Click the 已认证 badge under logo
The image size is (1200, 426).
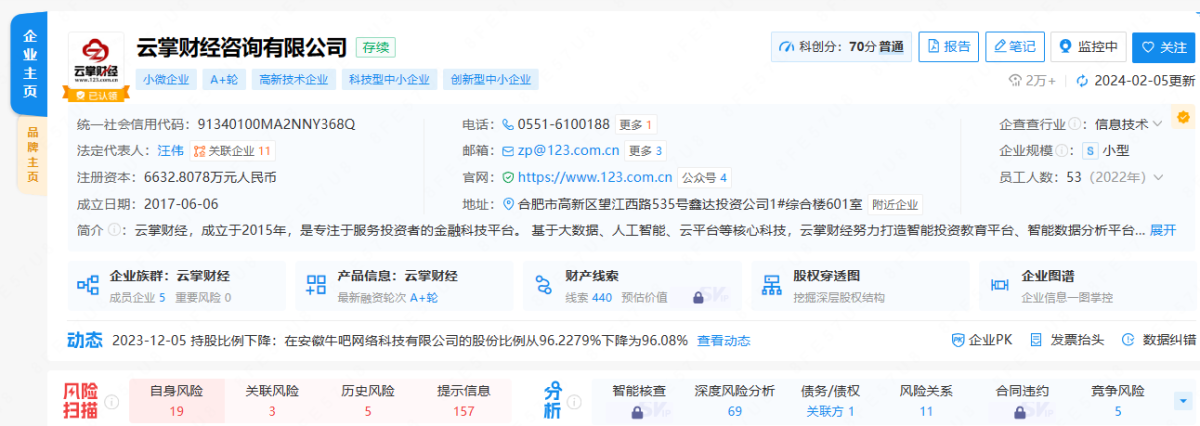click(x=97, y=95)
